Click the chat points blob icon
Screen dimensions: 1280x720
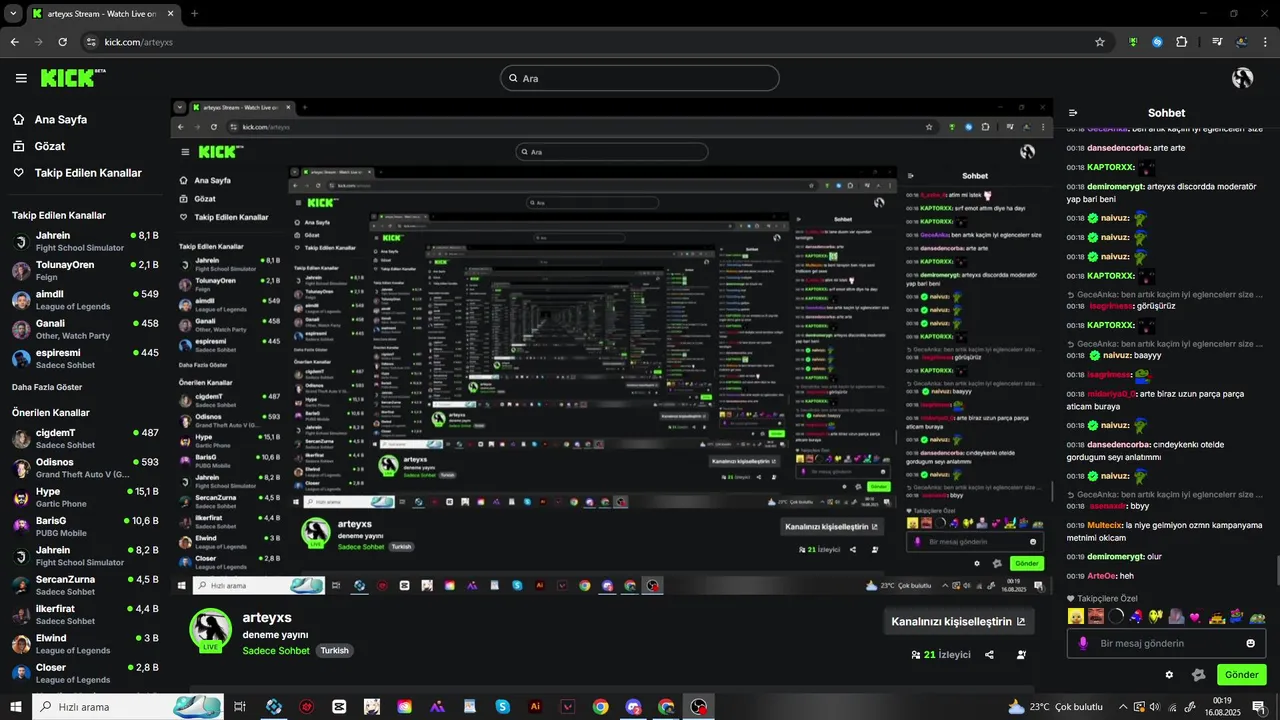point(1198,675)
